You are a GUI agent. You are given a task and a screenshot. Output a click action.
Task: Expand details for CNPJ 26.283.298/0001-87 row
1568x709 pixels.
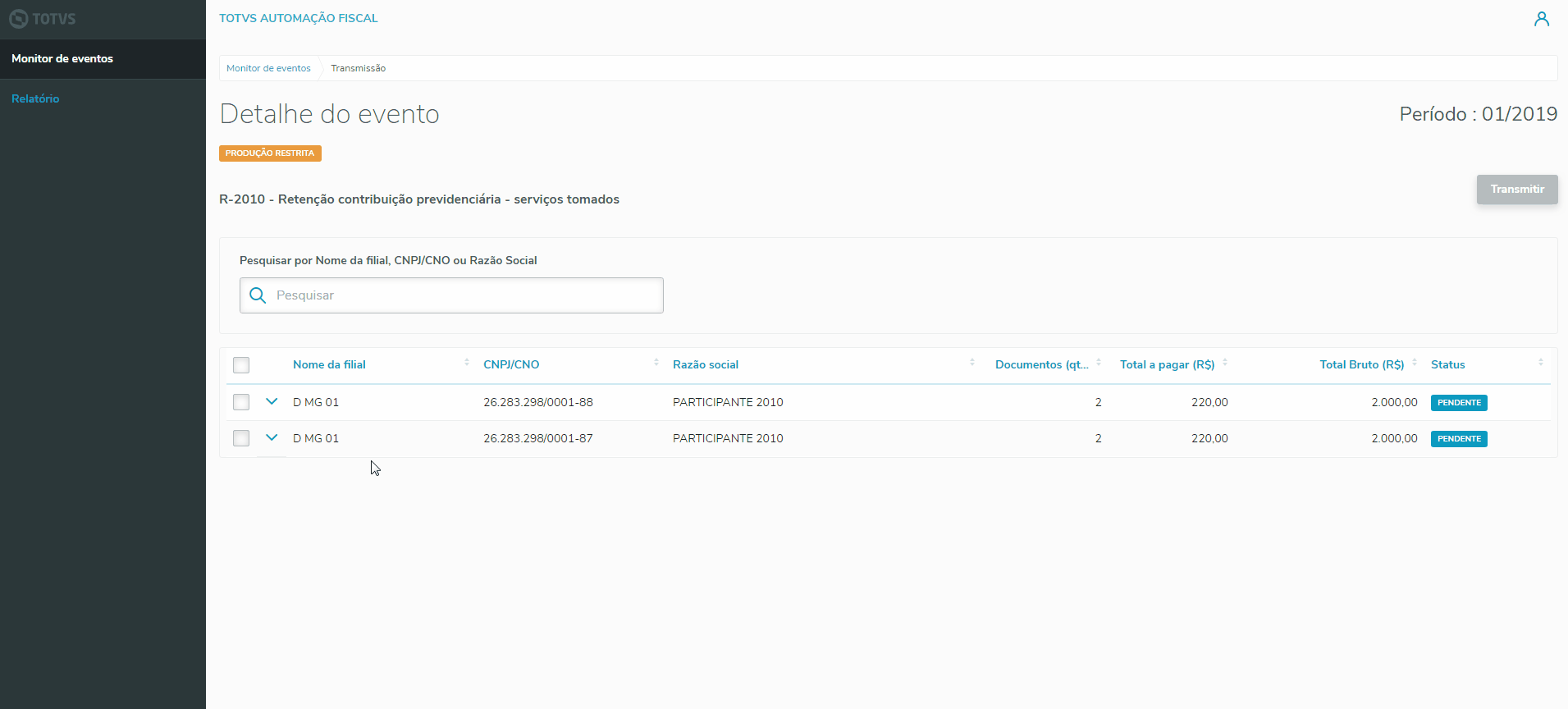[x=272, y=437]
